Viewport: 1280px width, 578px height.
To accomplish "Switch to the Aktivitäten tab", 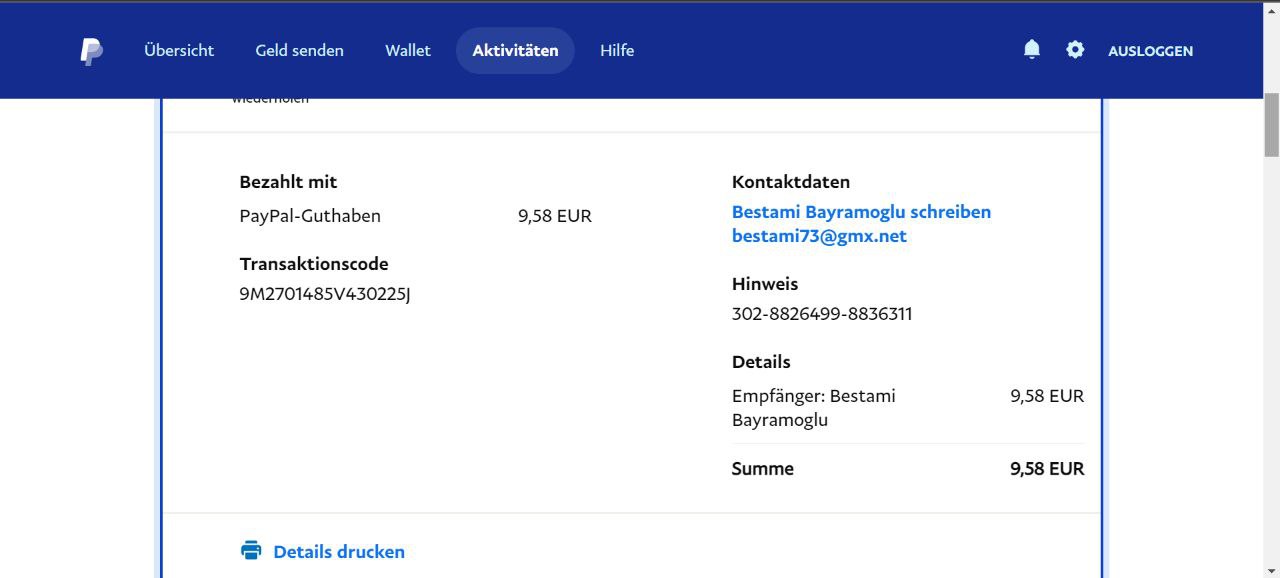I will [x=515, y=51].
